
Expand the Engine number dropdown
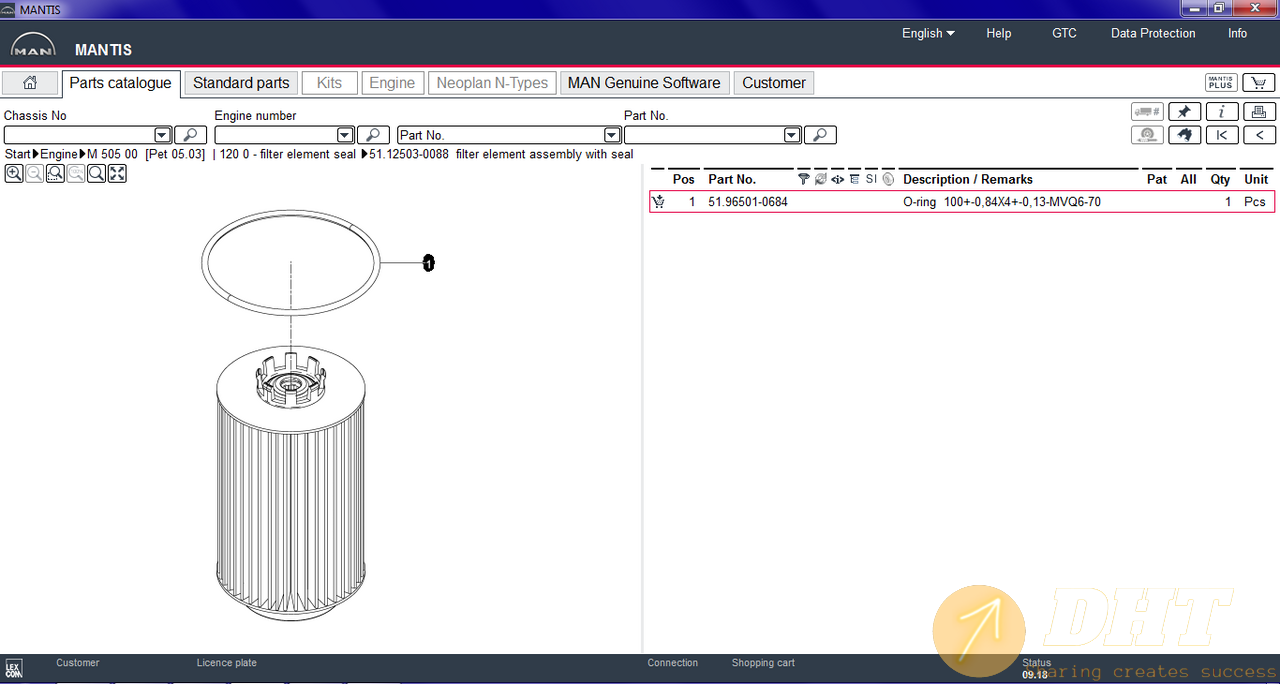(345, 135)
